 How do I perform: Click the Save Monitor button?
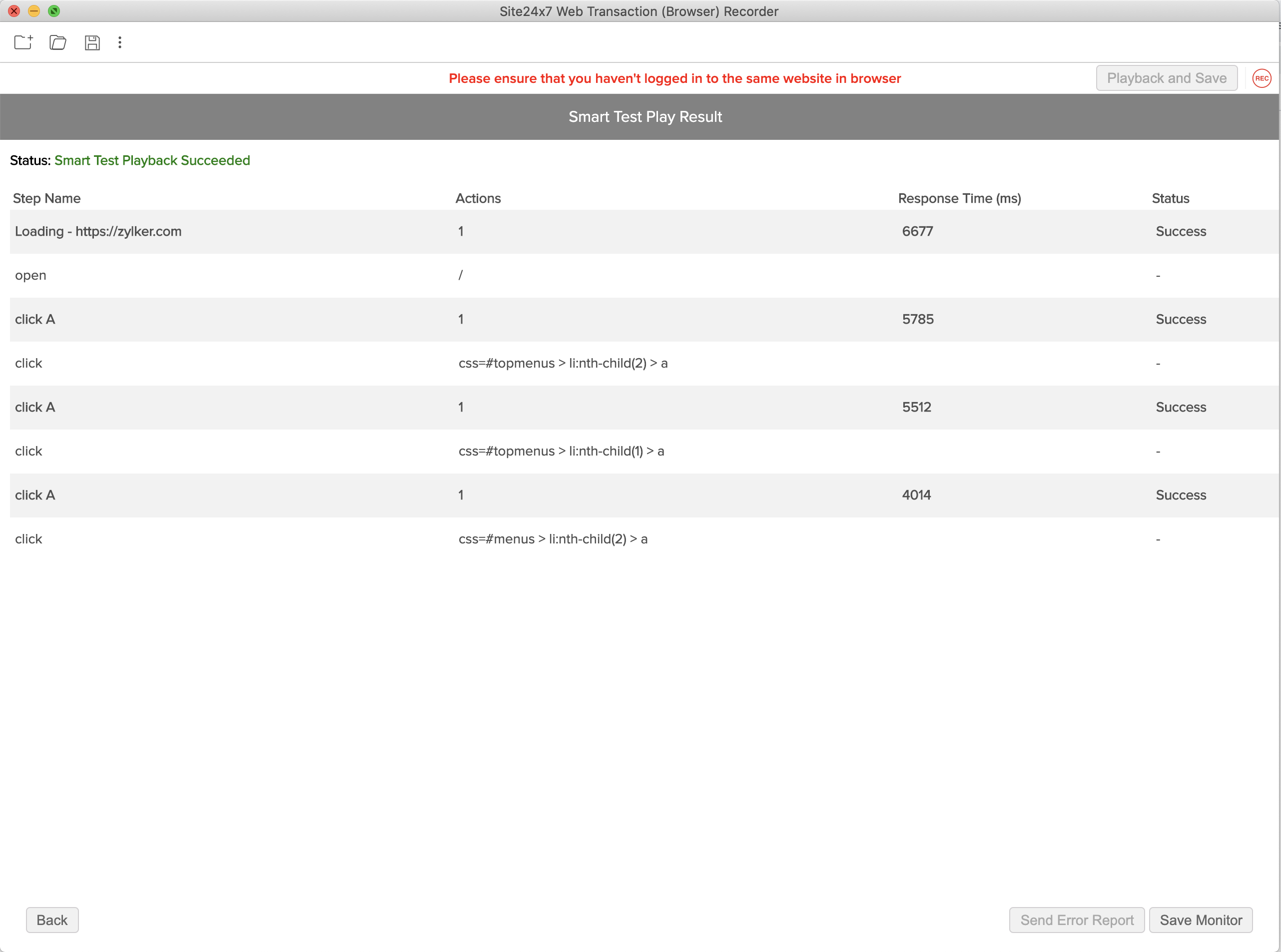point(1200,920)
